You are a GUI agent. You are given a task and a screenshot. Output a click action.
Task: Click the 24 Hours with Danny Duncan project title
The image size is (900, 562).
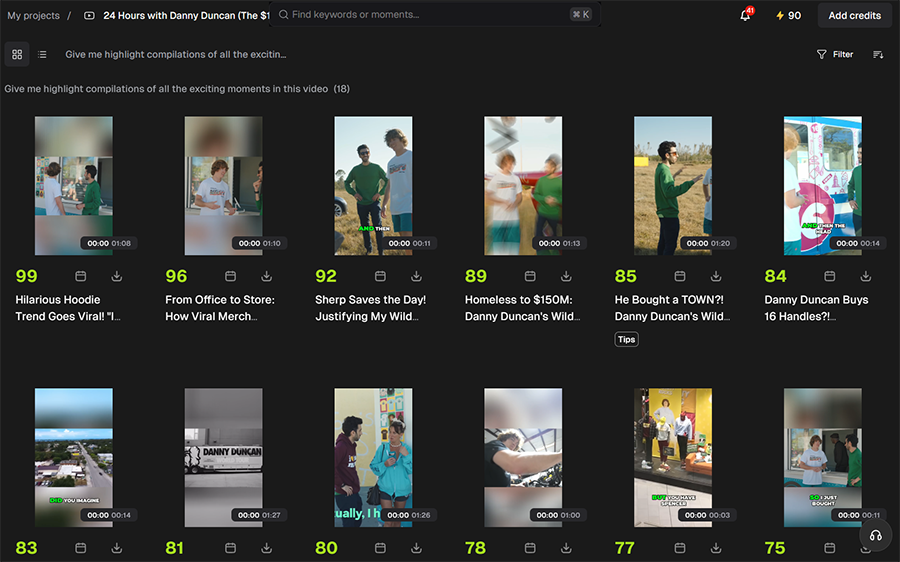click(186, 15)
